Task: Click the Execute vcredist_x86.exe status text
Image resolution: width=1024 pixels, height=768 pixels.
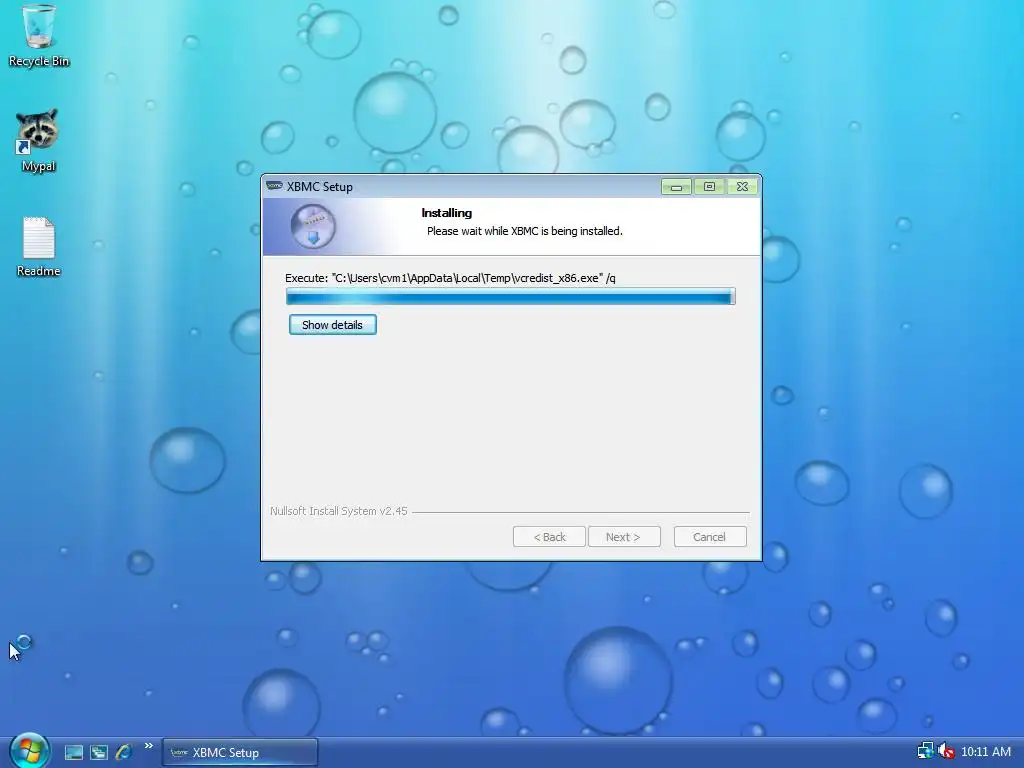Action: click(x=451, y=278)
